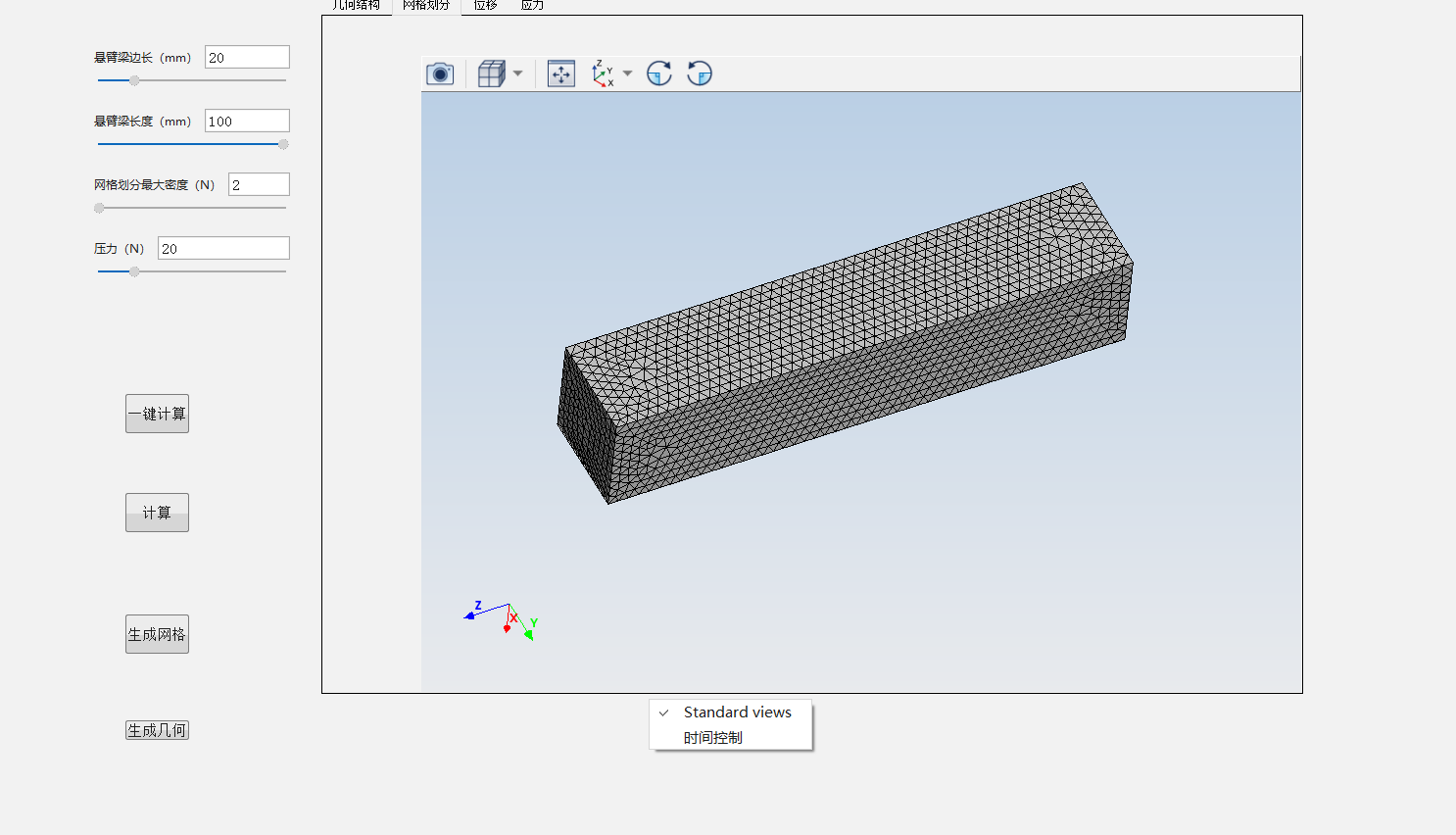Open the 应力 tab
The width and height of the screenshot is (1456, 835).
[532, 6]
